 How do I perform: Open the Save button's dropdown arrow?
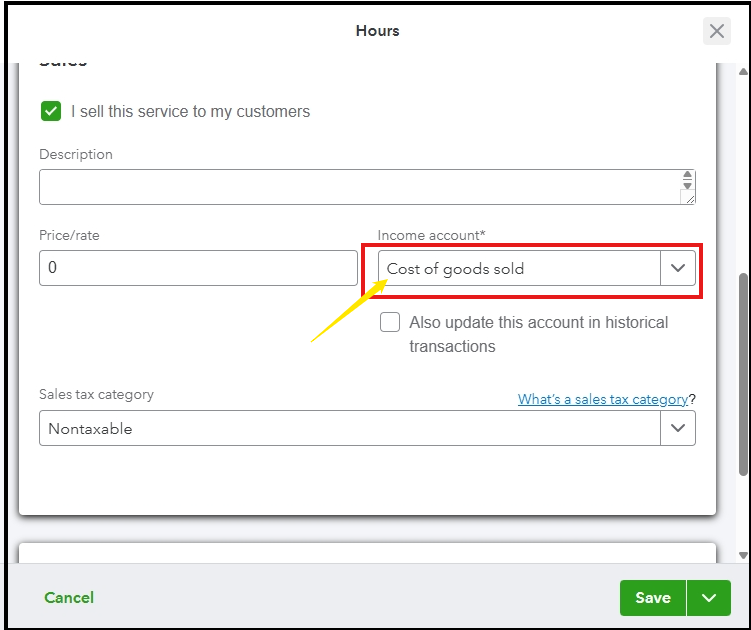click(x=709, y=597)
